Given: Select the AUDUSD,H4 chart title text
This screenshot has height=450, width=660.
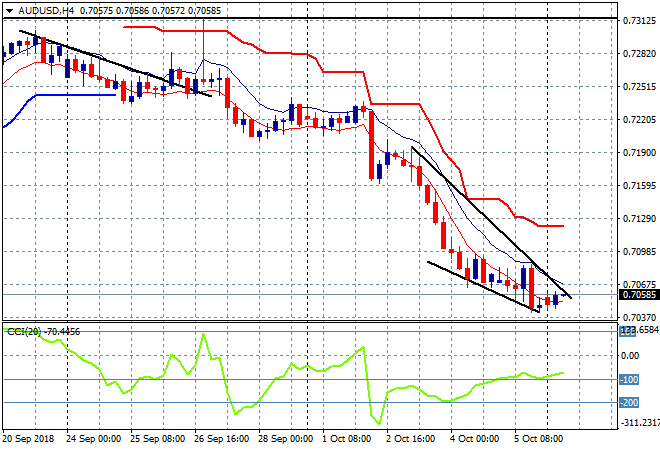Looking at the screenshot, I should (x=46, y=11).
